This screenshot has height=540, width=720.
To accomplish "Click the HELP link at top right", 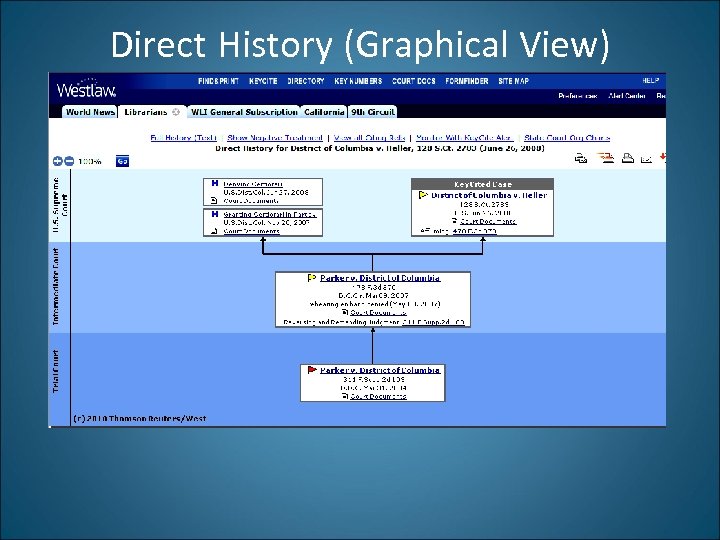I will click(651, 80).
